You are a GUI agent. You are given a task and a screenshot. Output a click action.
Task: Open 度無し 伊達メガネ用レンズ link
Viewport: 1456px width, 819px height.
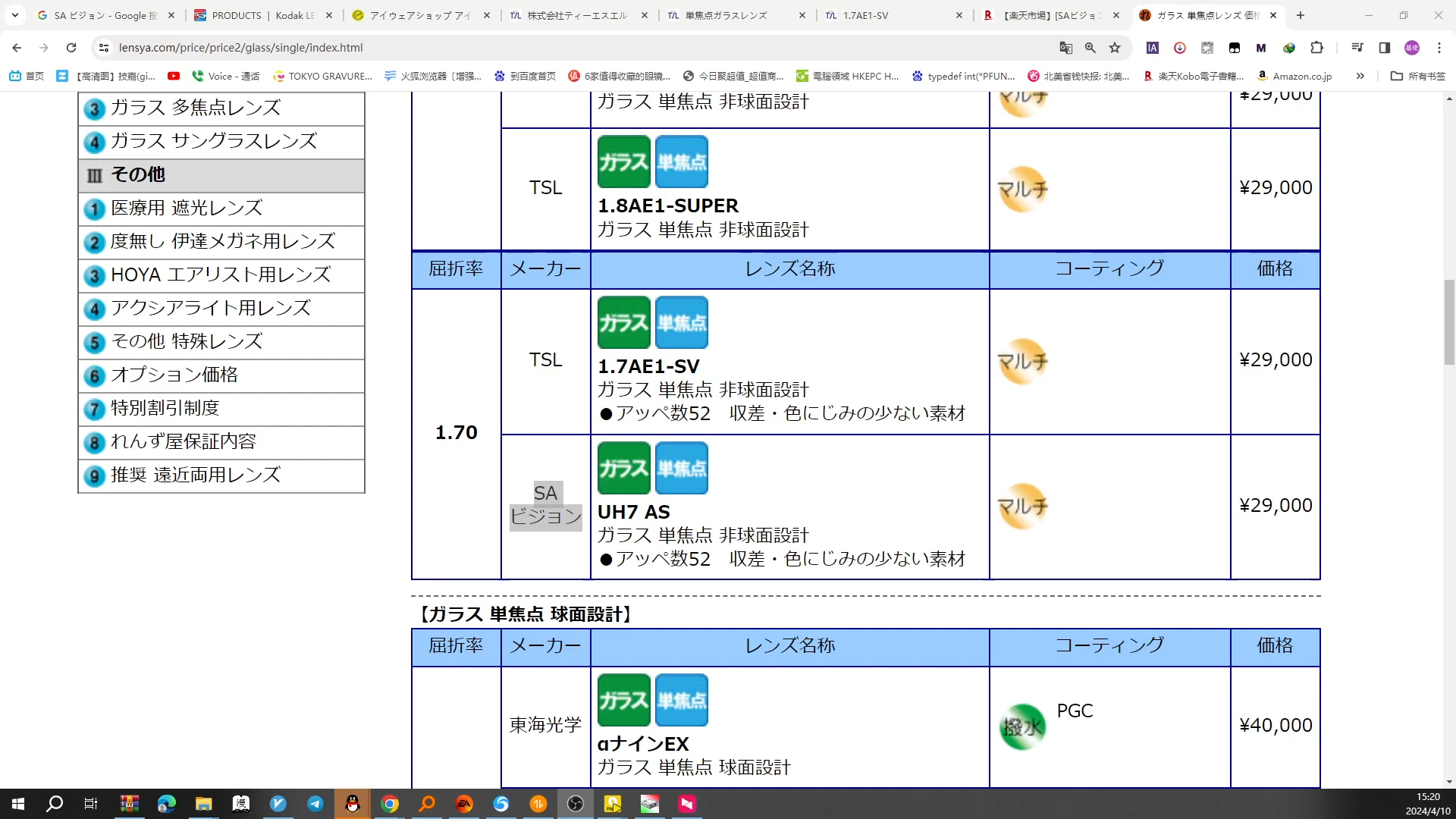tap(221, 242)
